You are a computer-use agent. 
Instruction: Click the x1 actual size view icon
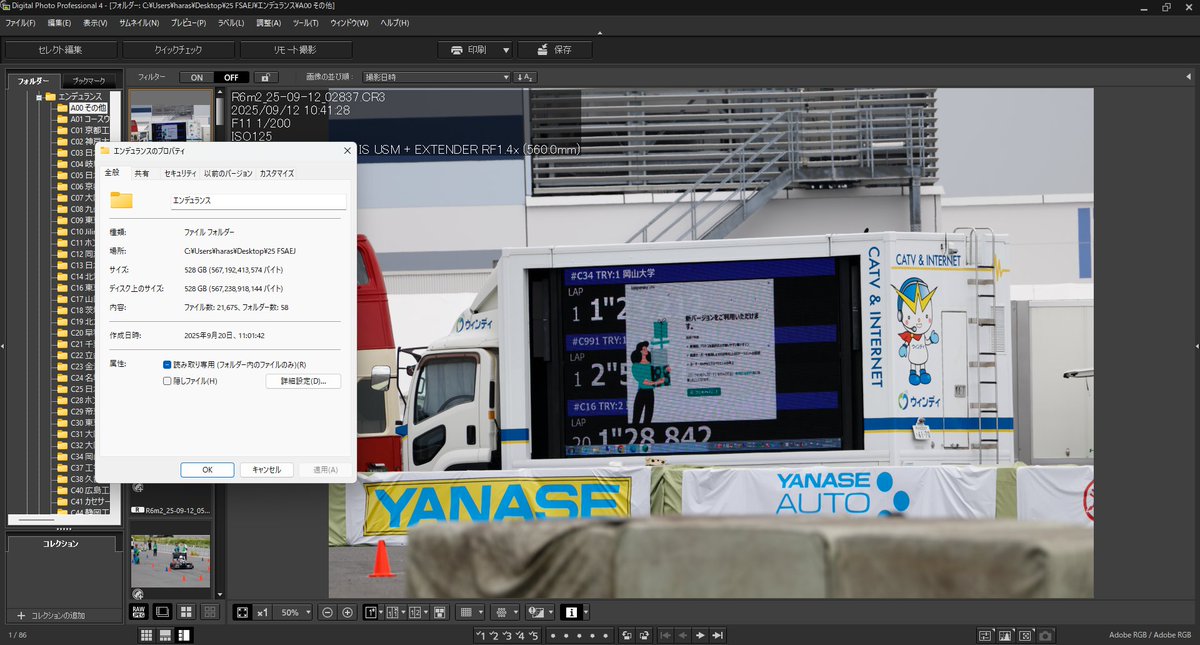coord(263,612)
